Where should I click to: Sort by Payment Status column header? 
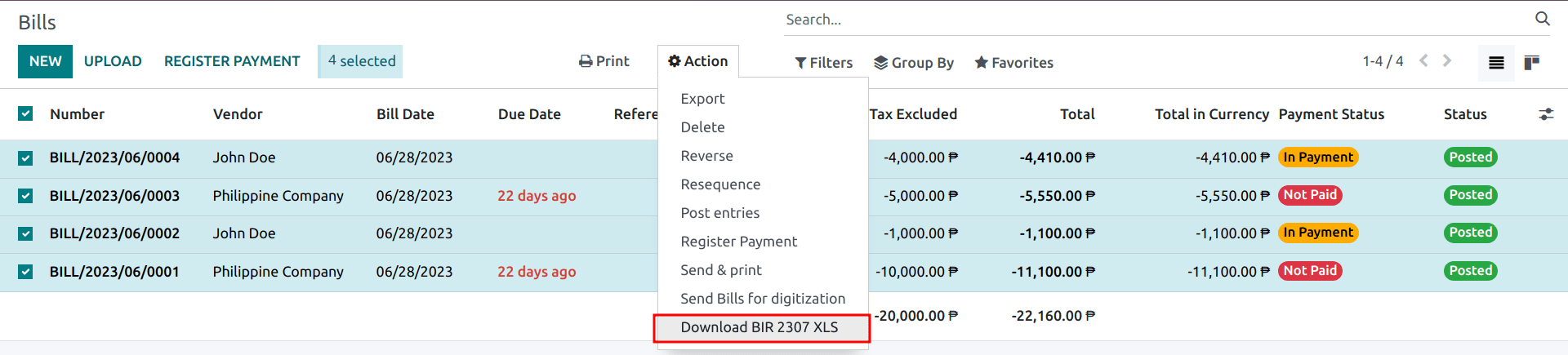coord(1331,114)
